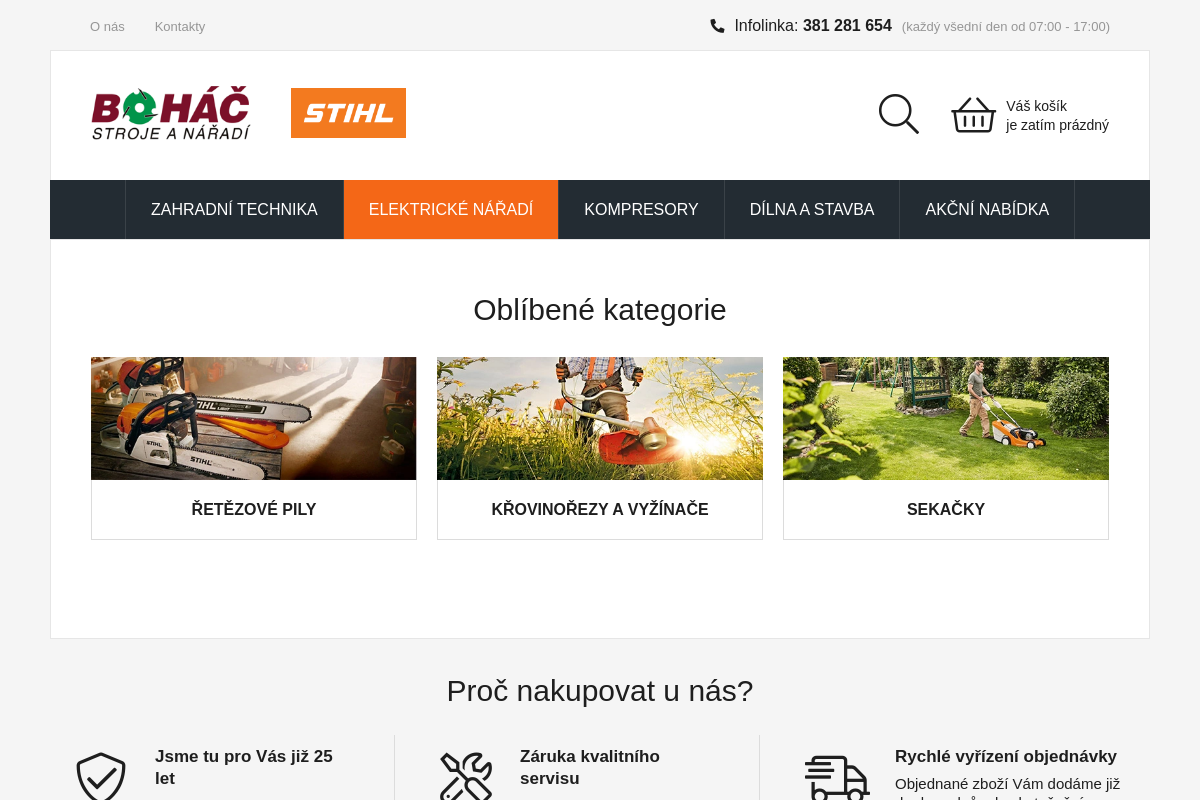Click the chainsaw category image
This screenshot has width=1200, height=800.
(254, 418)
